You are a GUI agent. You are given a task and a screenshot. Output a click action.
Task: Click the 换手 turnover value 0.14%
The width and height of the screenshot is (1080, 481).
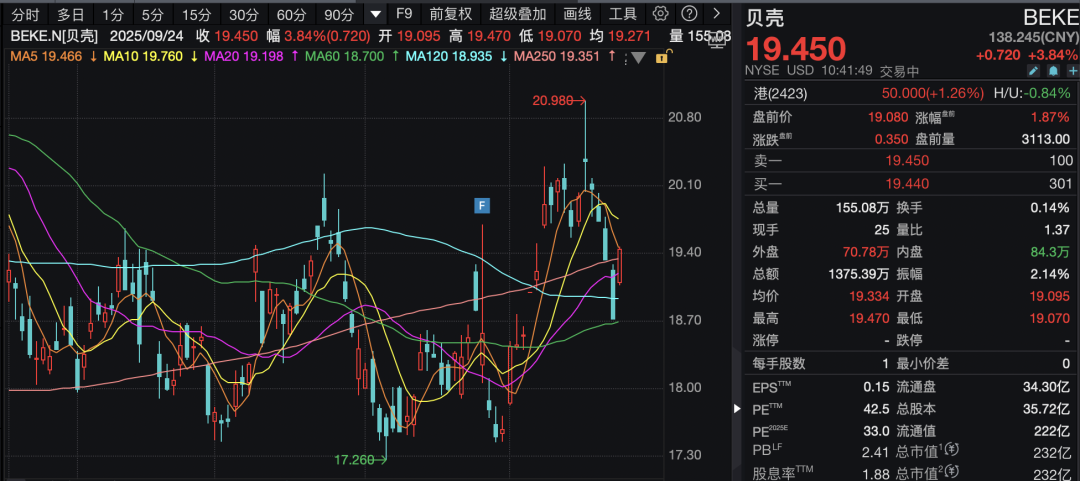coord(1052,205)
